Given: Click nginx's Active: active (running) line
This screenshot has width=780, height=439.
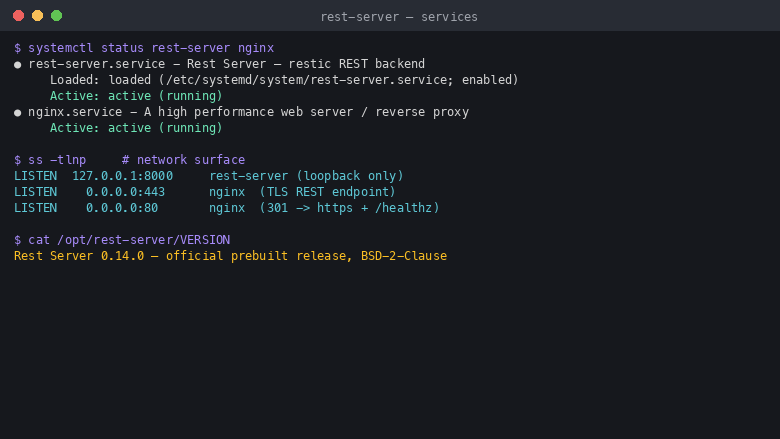Looking at the screenshot, I should 136,128.
